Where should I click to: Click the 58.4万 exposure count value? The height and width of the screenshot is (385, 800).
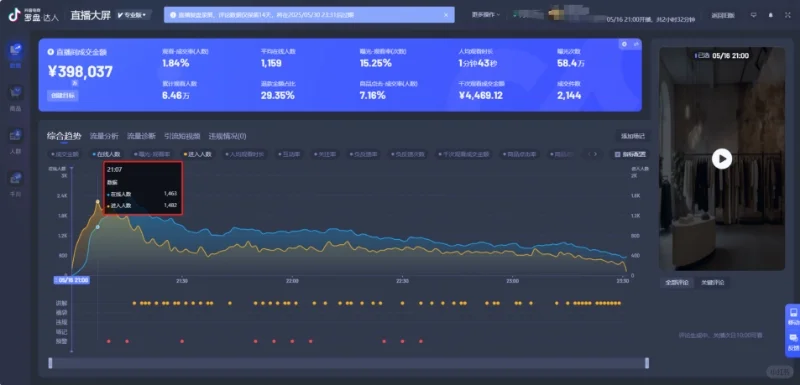(x=571, y=63)
